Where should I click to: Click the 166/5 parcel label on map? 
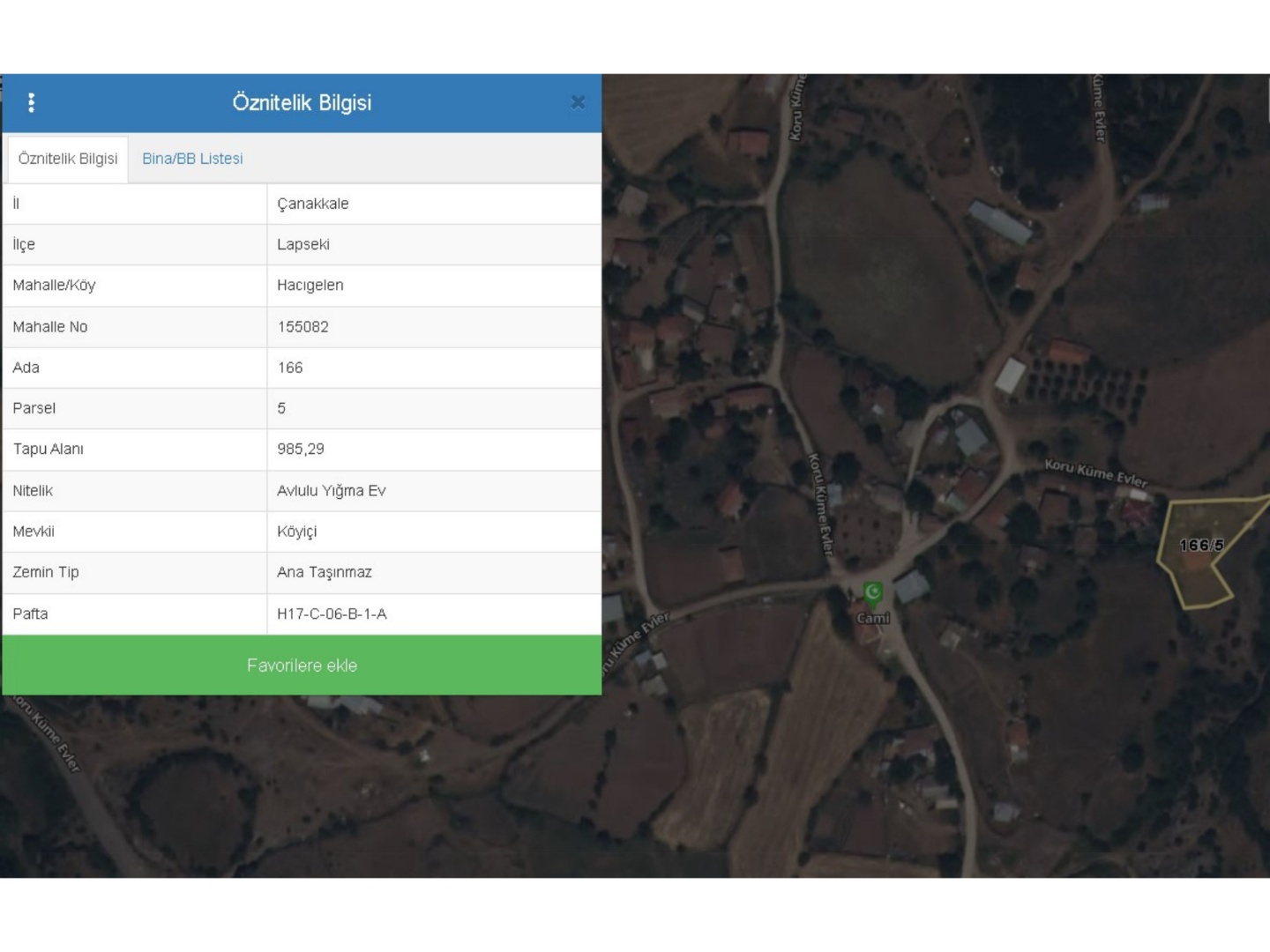[x=1202, y=546]
